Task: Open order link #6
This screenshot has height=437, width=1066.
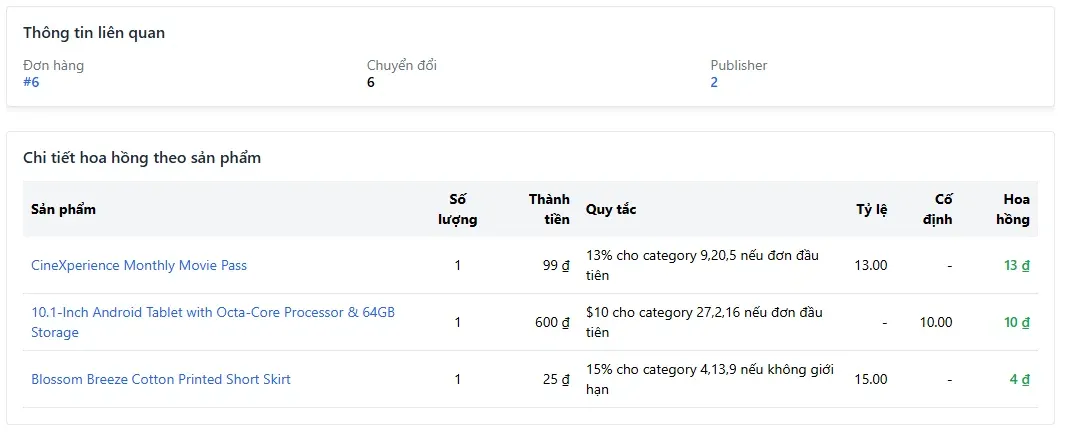Action: coord(31,82)
